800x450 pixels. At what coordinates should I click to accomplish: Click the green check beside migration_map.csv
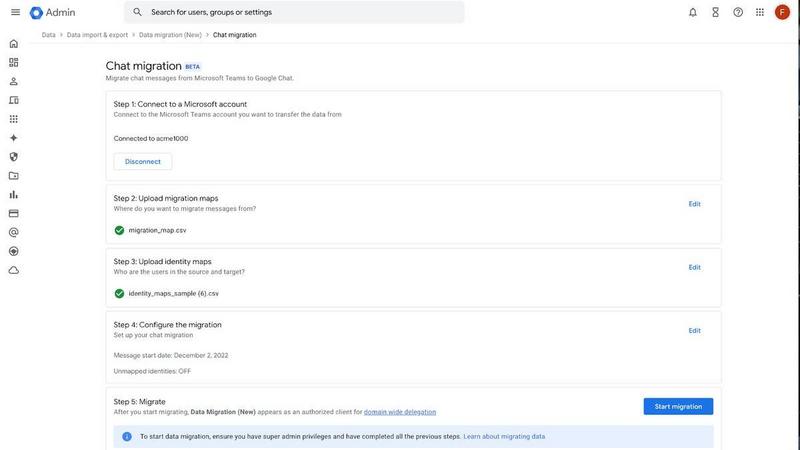point(119,230)
